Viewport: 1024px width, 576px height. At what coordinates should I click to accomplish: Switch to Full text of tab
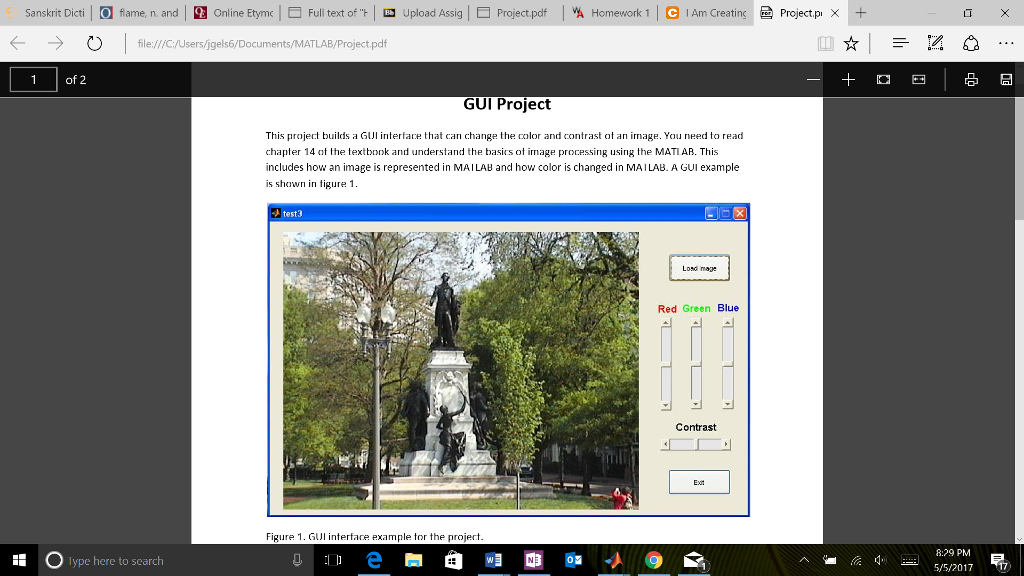pos(328,12)
